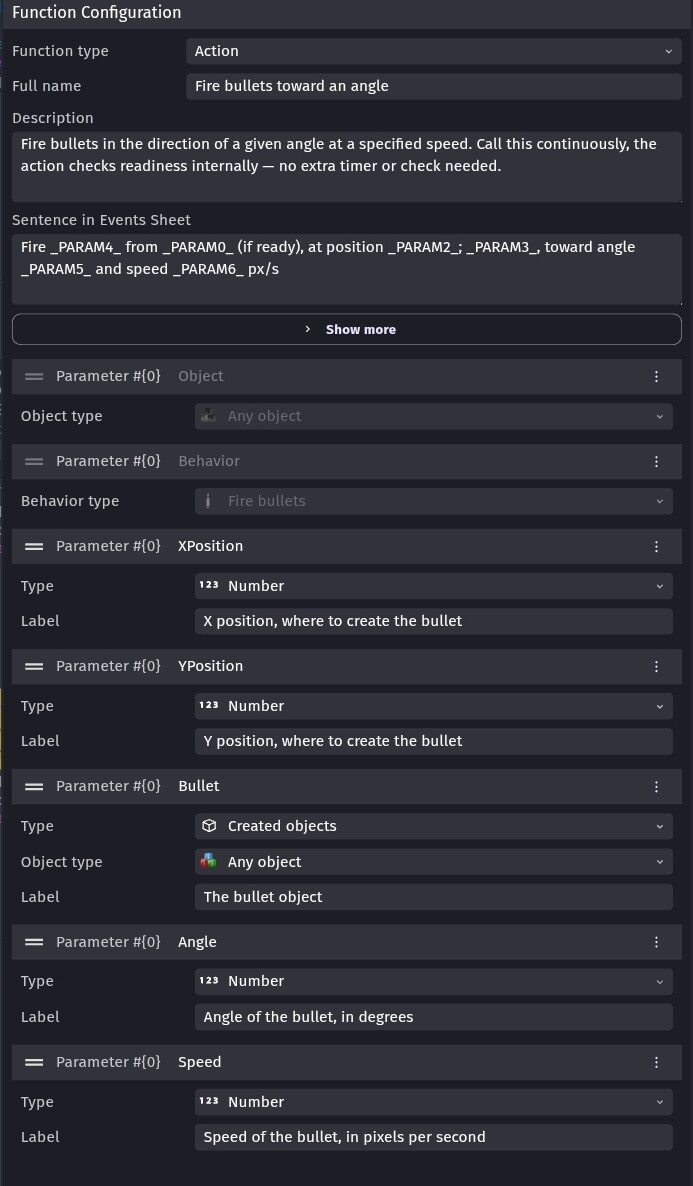Open three-dot menu for XPosition parameter
This screenshot has width=693, height=1186.
[656, 546]
